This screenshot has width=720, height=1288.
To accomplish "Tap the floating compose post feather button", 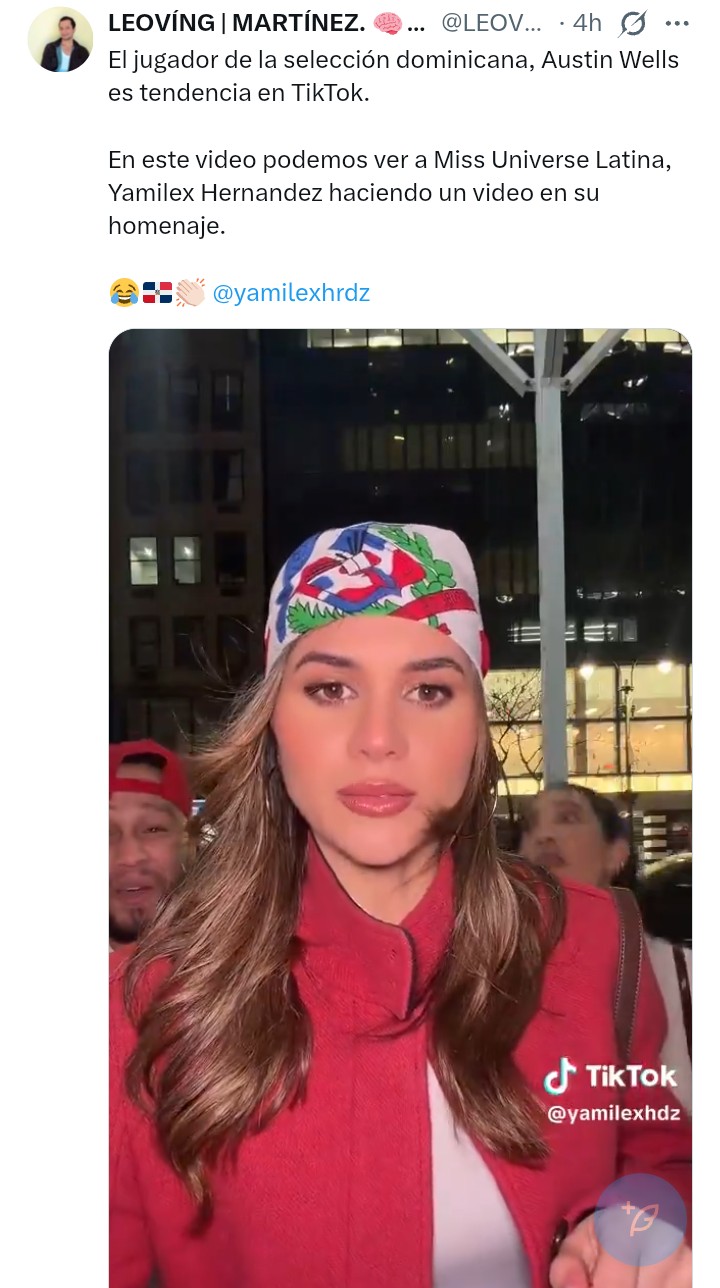I will (x=640, y=1220).
